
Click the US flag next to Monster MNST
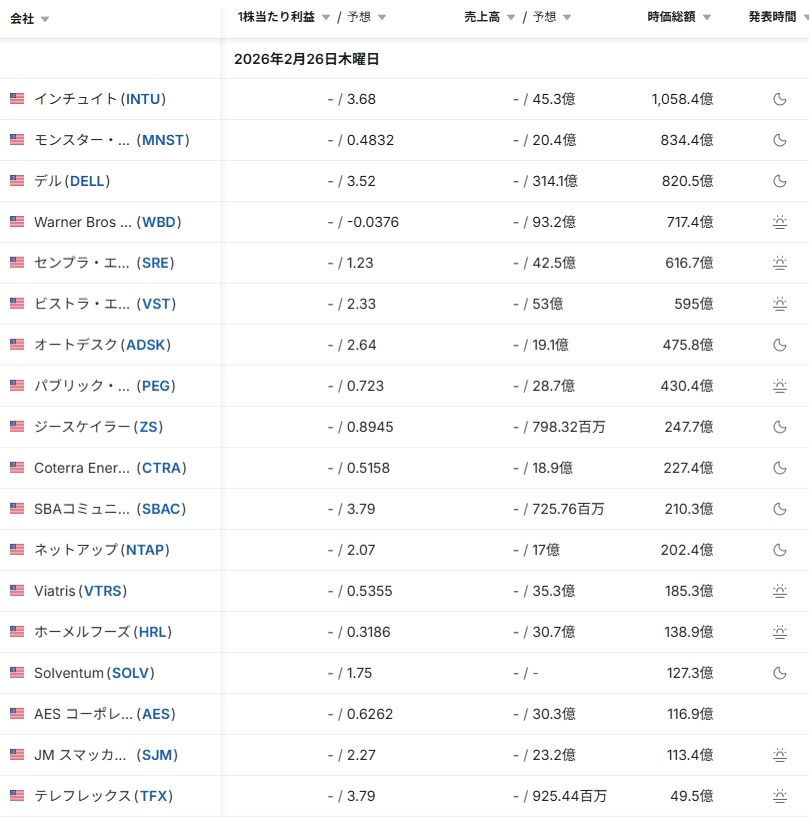coord(17,140)
